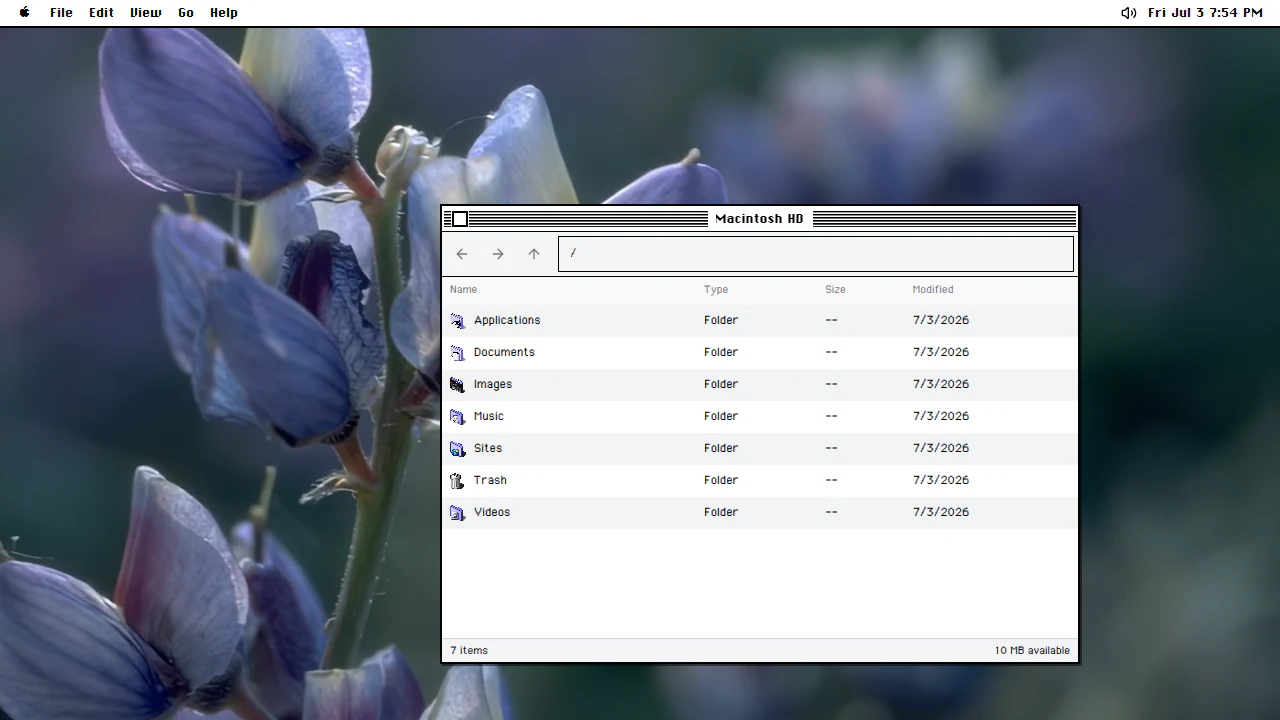Select the Documents folder name
The image size is (1280, 720).
click(504, 352)
